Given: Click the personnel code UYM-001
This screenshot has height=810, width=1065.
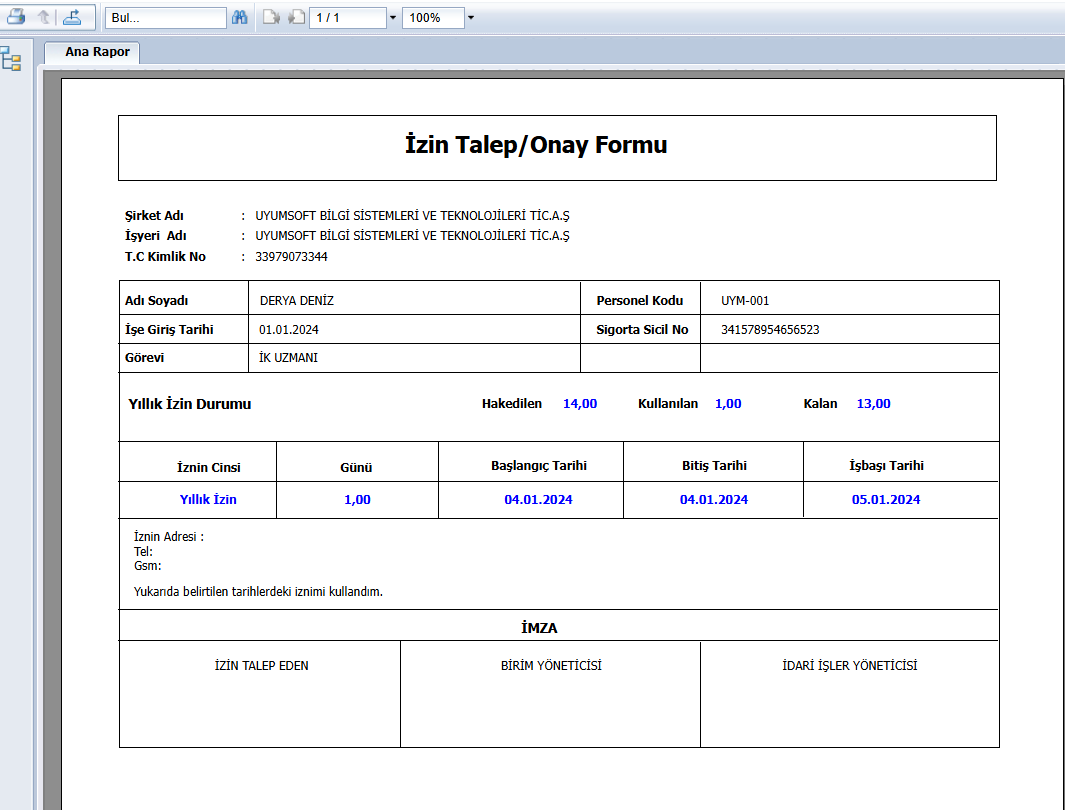Looking at the screenshot, I should point(745,301).
